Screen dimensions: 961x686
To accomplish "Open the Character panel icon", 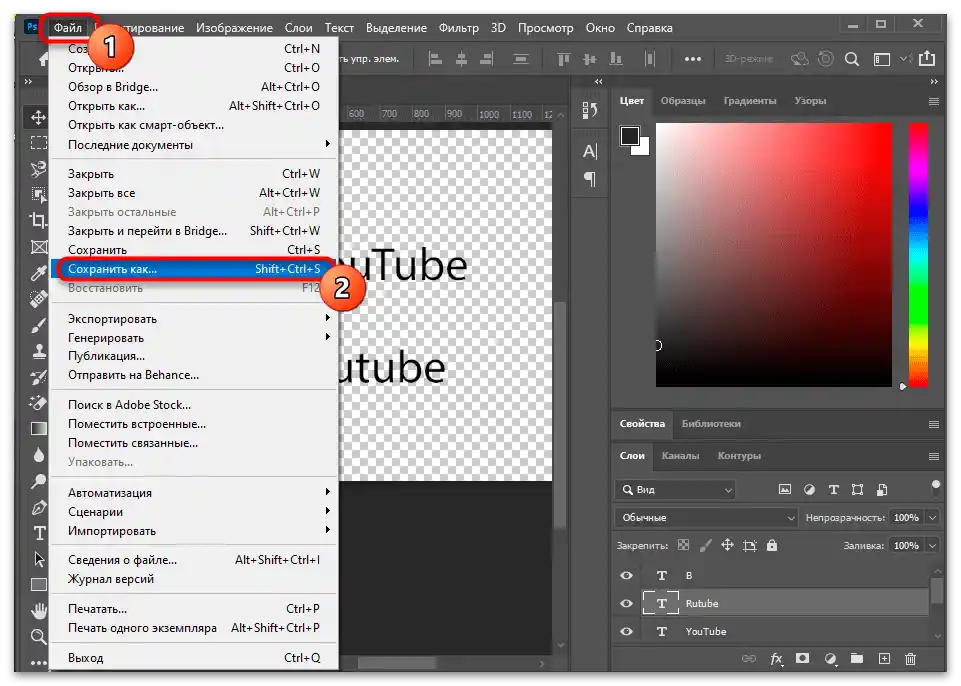I will [x=590, y=151].
